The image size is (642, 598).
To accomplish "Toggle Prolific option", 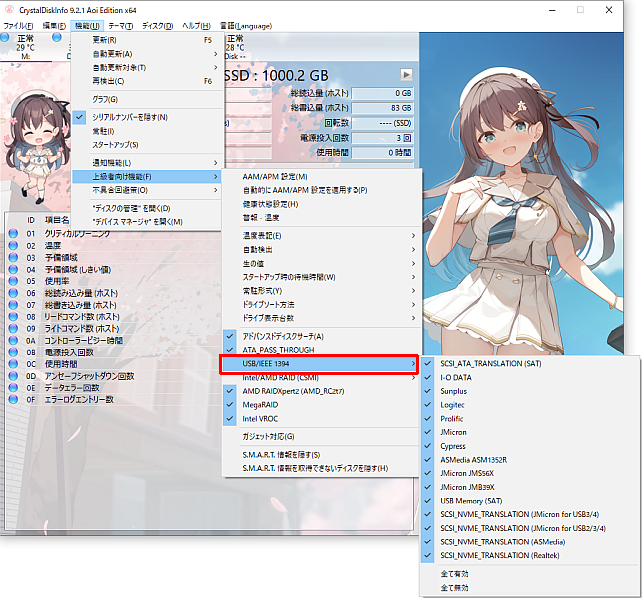I will pos(530,418).
